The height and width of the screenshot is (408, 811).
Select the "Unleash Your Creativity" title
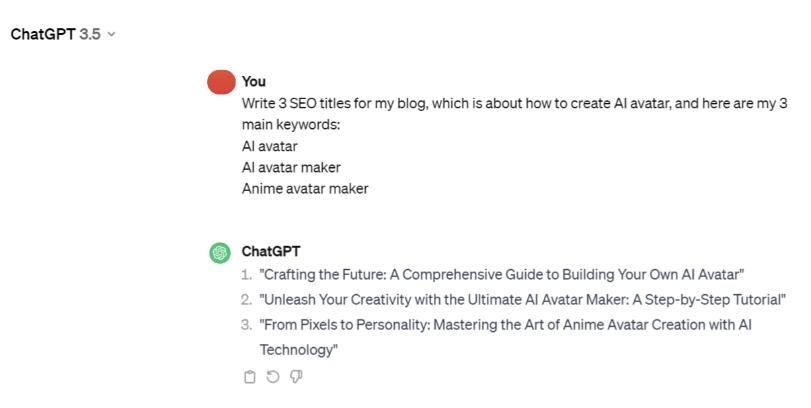coord(522,300)
